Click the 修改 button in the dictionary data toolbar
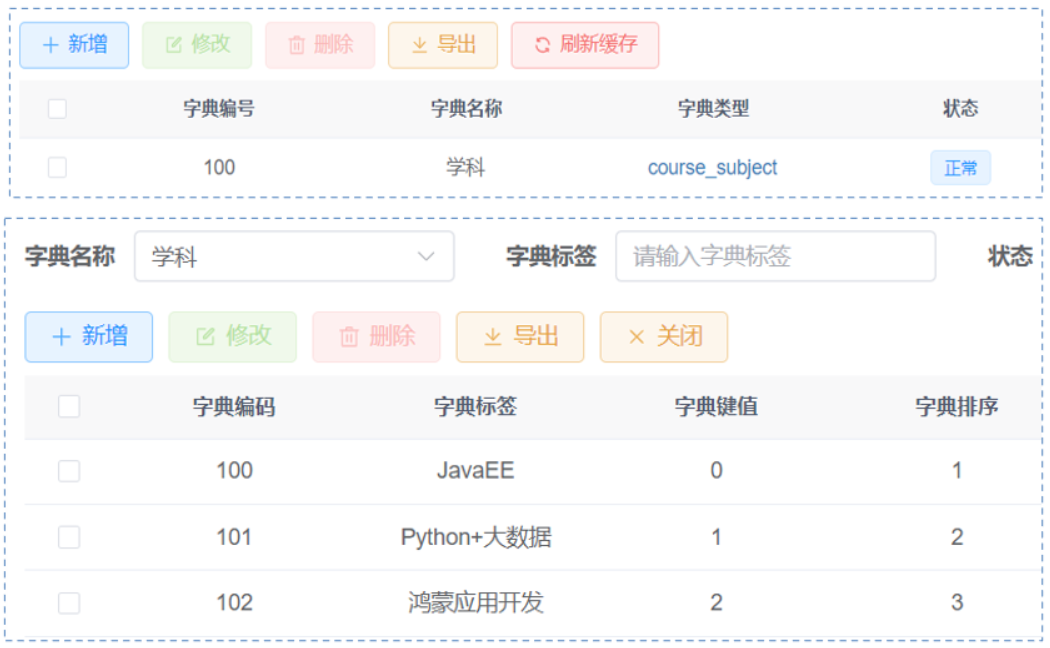The width and height of the screenshot is (1050, 648). pyautogui.click(x=232, y=337)
